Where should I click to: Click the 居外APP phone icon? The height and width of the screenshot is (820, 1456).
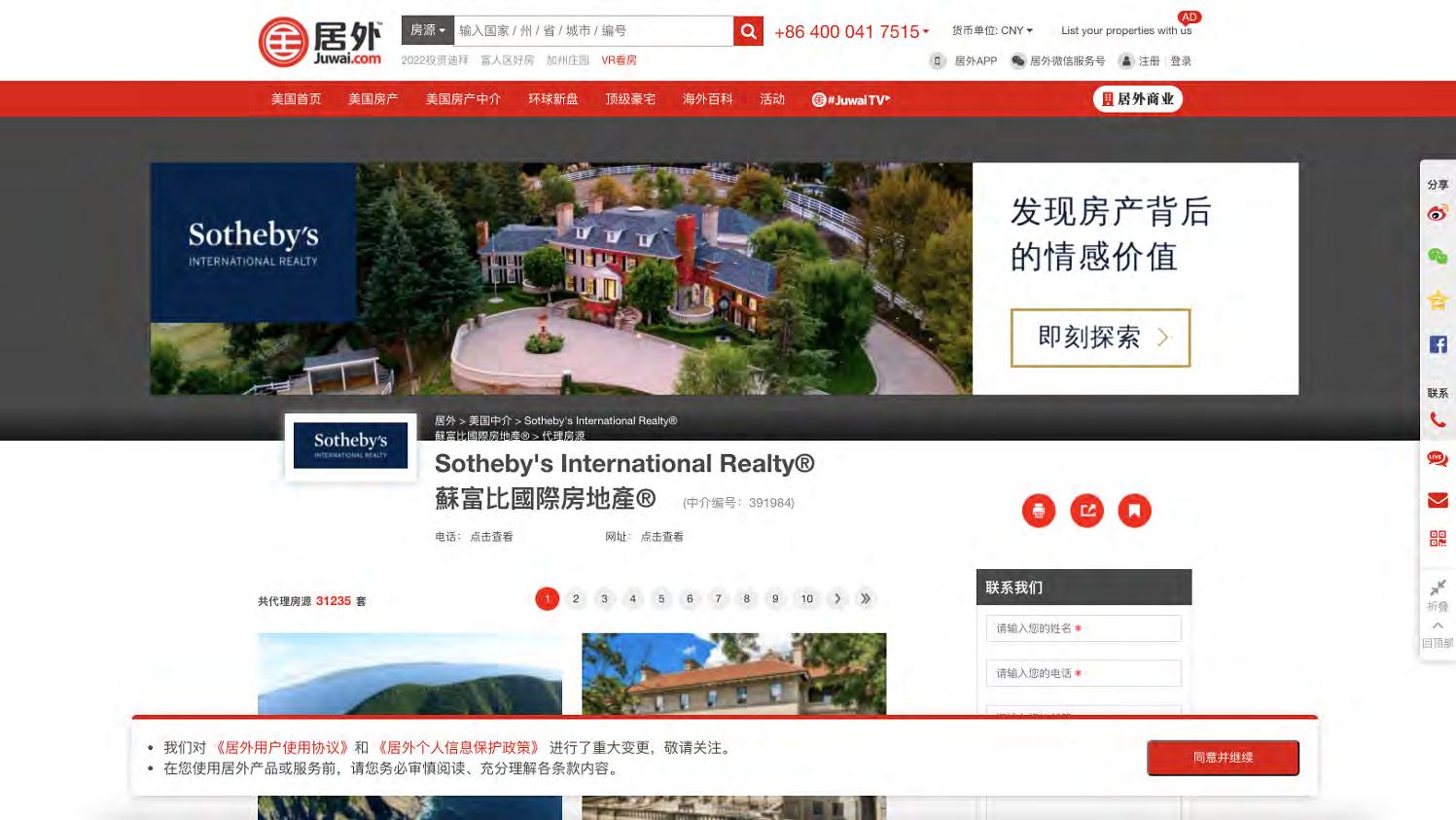937,60
